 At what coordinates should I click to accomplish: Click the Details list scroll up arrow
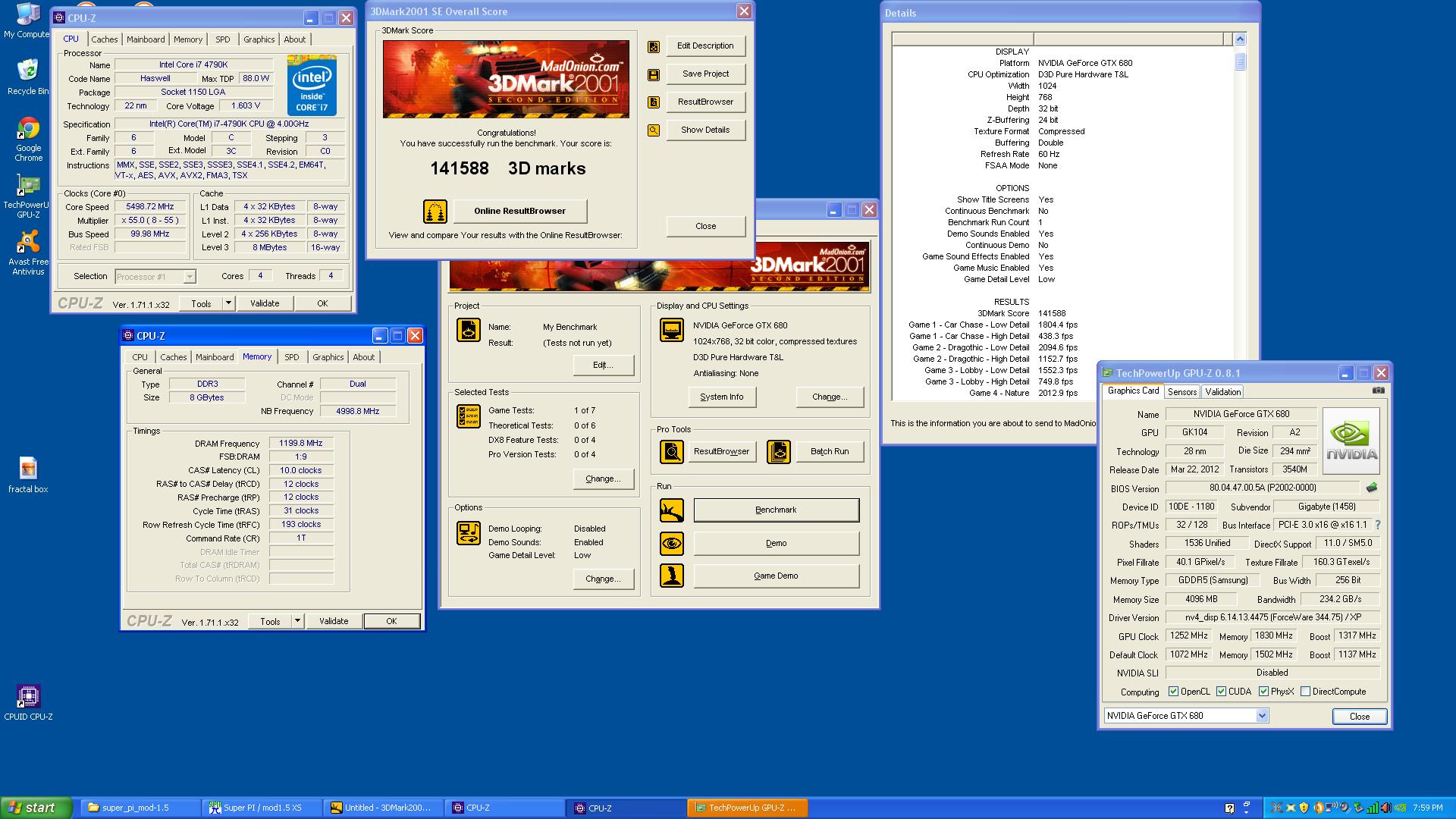click(1240, 39)
